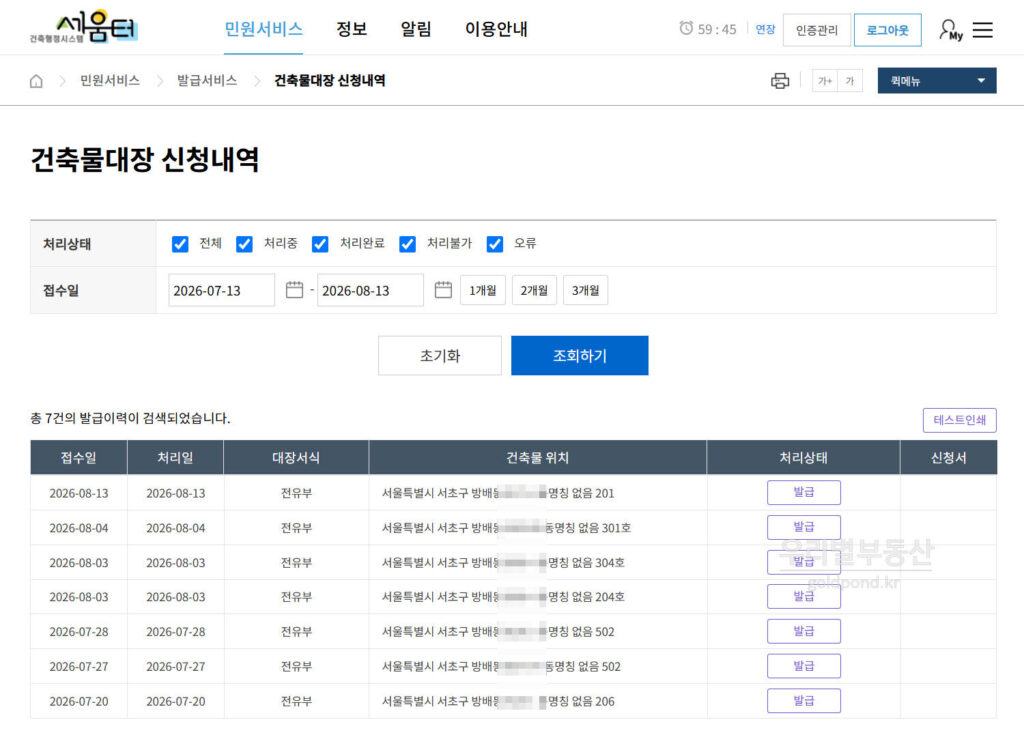Select 3개월 period button
Image resolution: width=1024 pixels, height=737 pixels.
(586, 290)
